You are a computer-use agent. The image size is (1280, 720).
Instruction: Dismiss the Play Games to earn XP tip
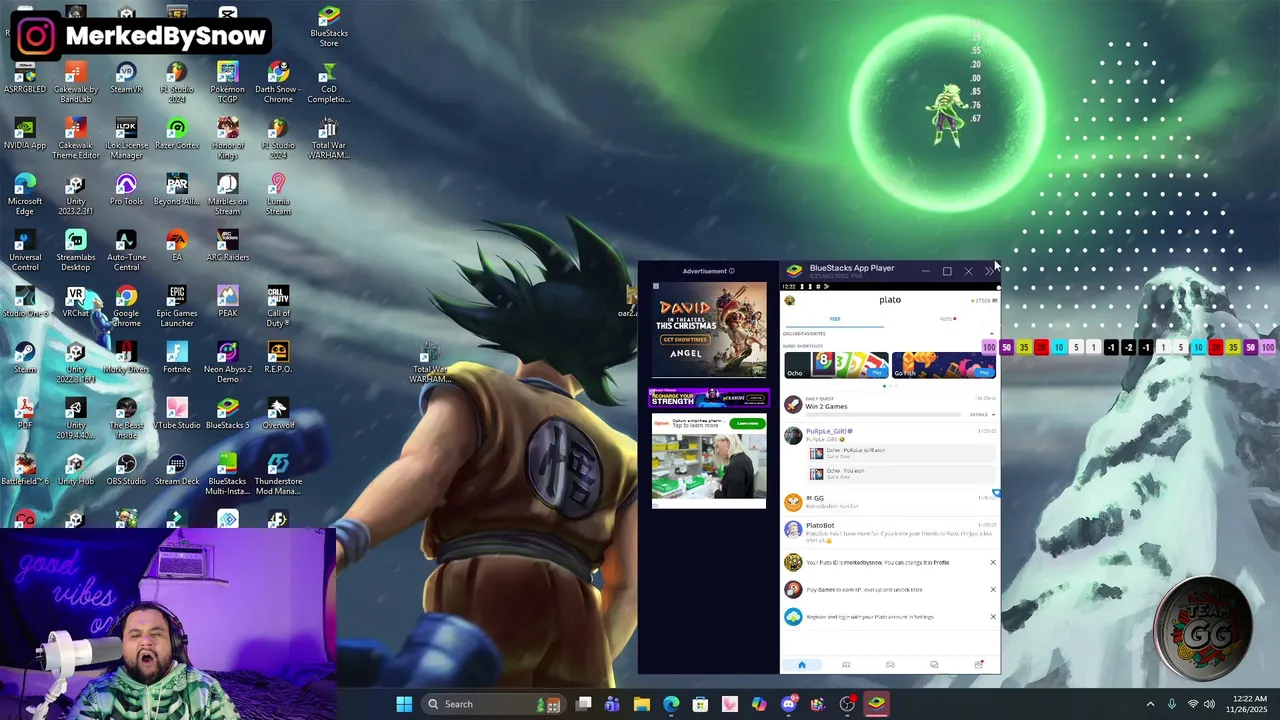(993, 589)
